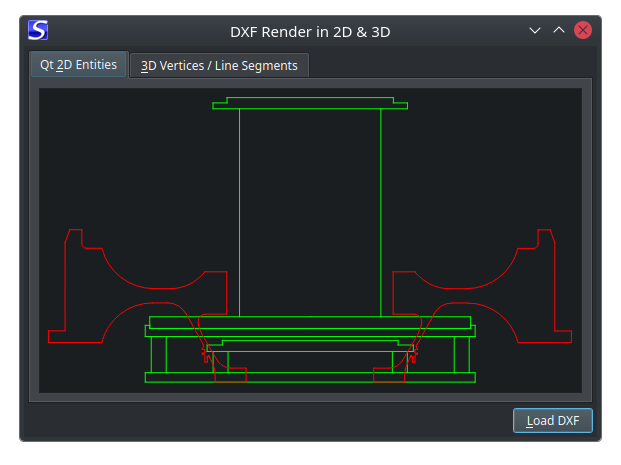Close the DXF Render window
This screenshot has height=465, width=621.
pos(583,30)
